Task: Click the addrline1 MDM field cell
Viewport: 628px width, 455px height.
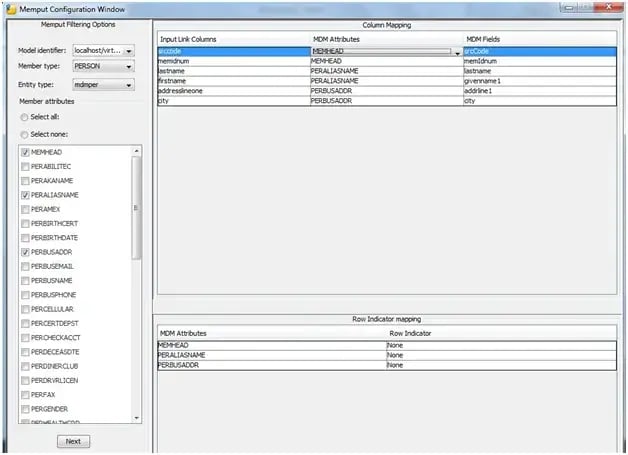Action: point(540,91)
